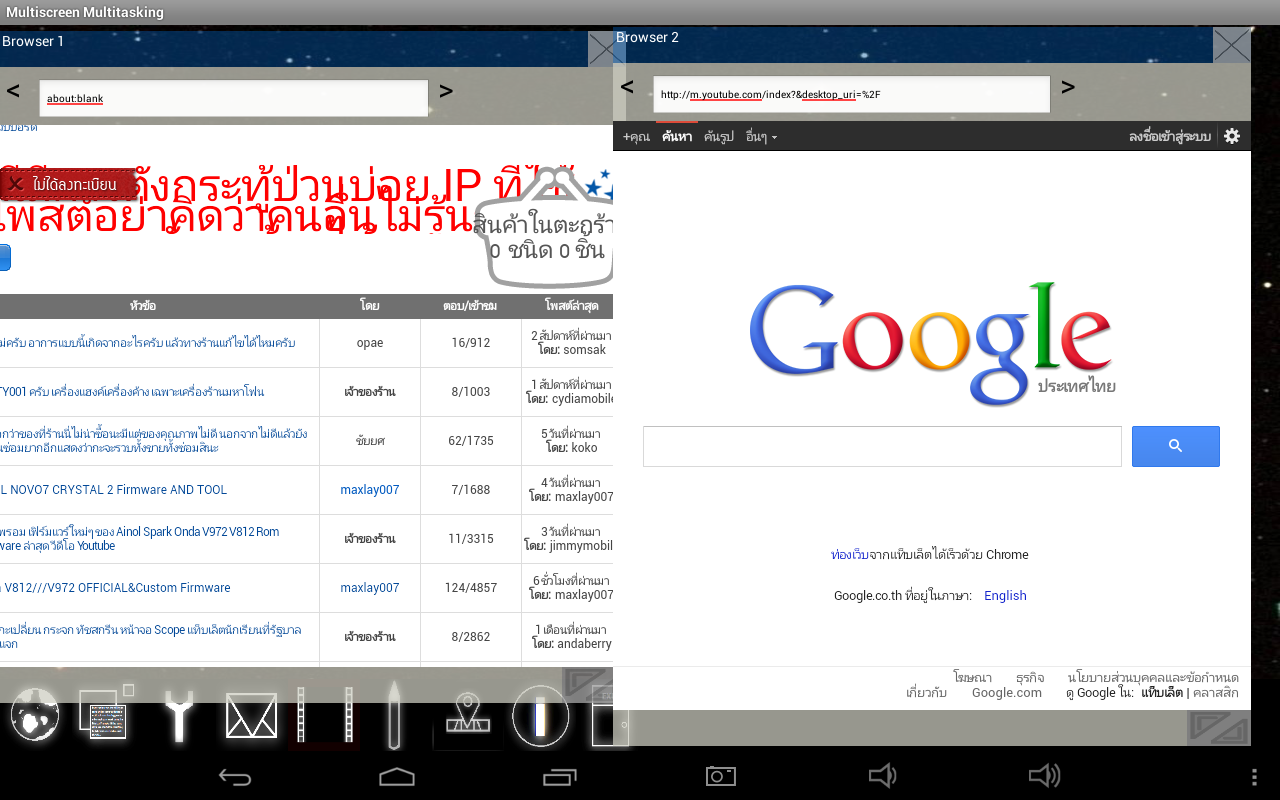Open Google settings gear icon

(x=1232, y=136)
